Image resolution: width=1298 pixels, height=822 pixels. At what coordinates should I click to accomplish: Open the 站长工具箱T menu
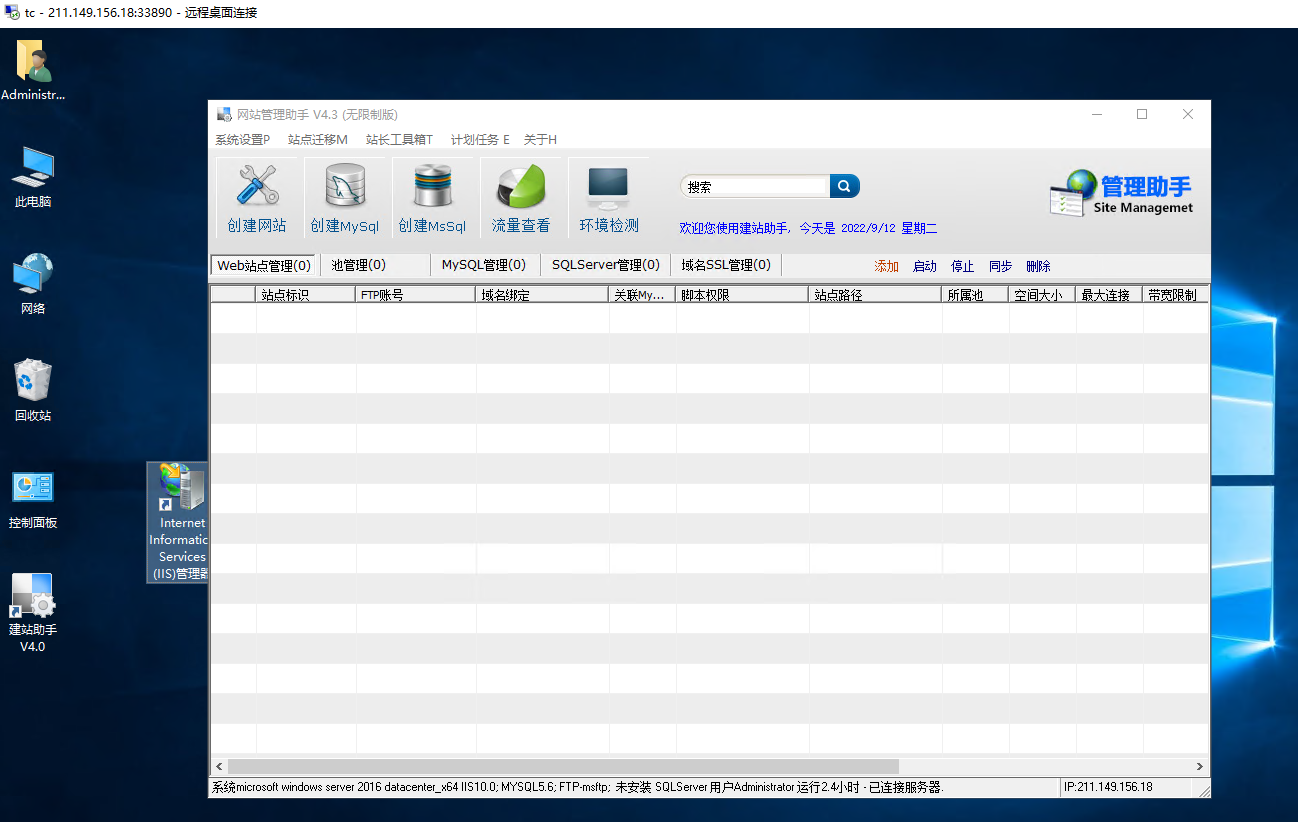399,140
